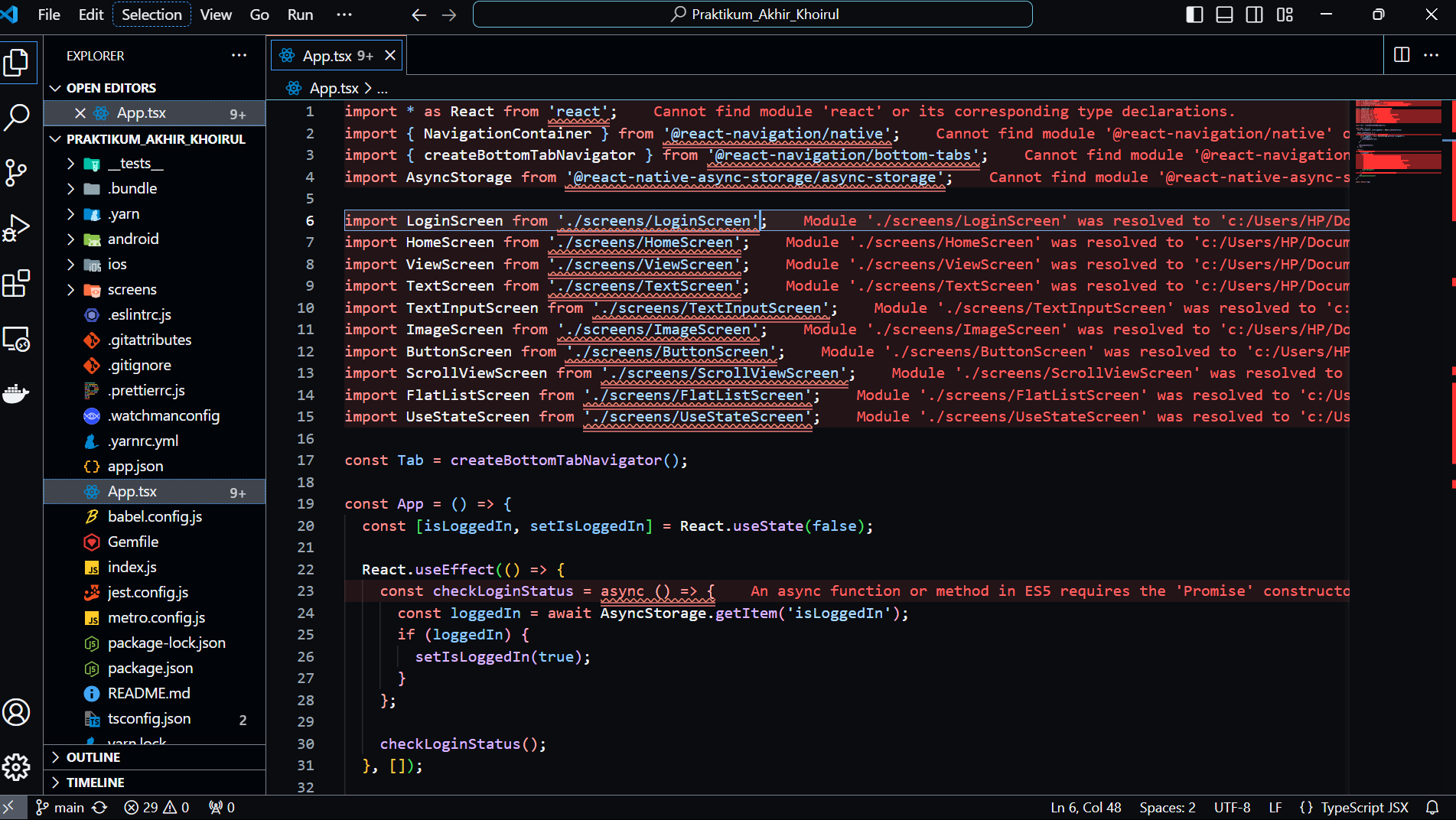Open README.md in the explorer
Viewport: 1456px width, 820px height.
(x=155, y=694)
